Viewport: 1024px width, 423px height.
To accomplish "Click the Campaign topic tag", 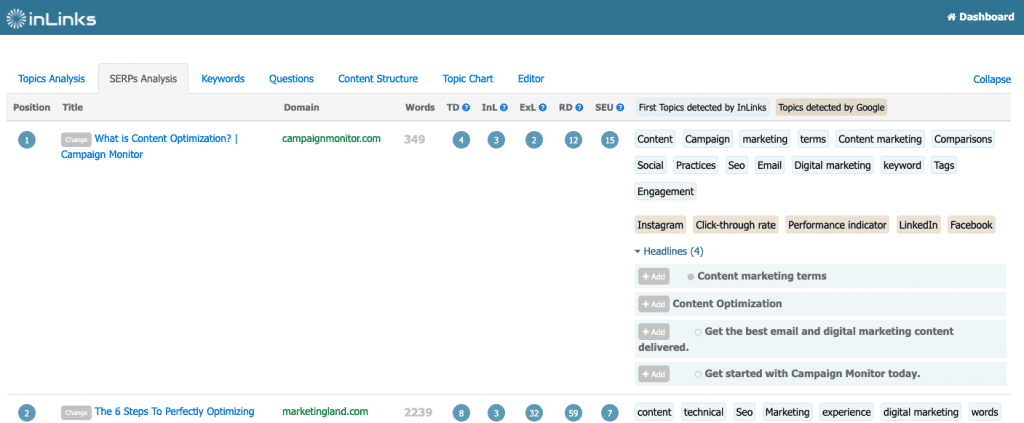I will (x=707, y=139).
